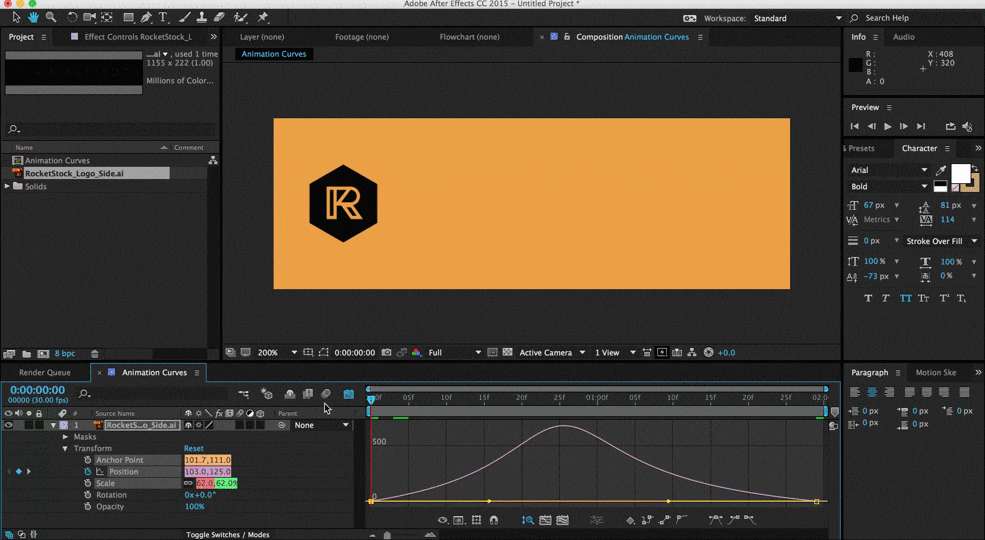Click the graph snap magnet icon
985x540 pixels.
coord(494,520)
